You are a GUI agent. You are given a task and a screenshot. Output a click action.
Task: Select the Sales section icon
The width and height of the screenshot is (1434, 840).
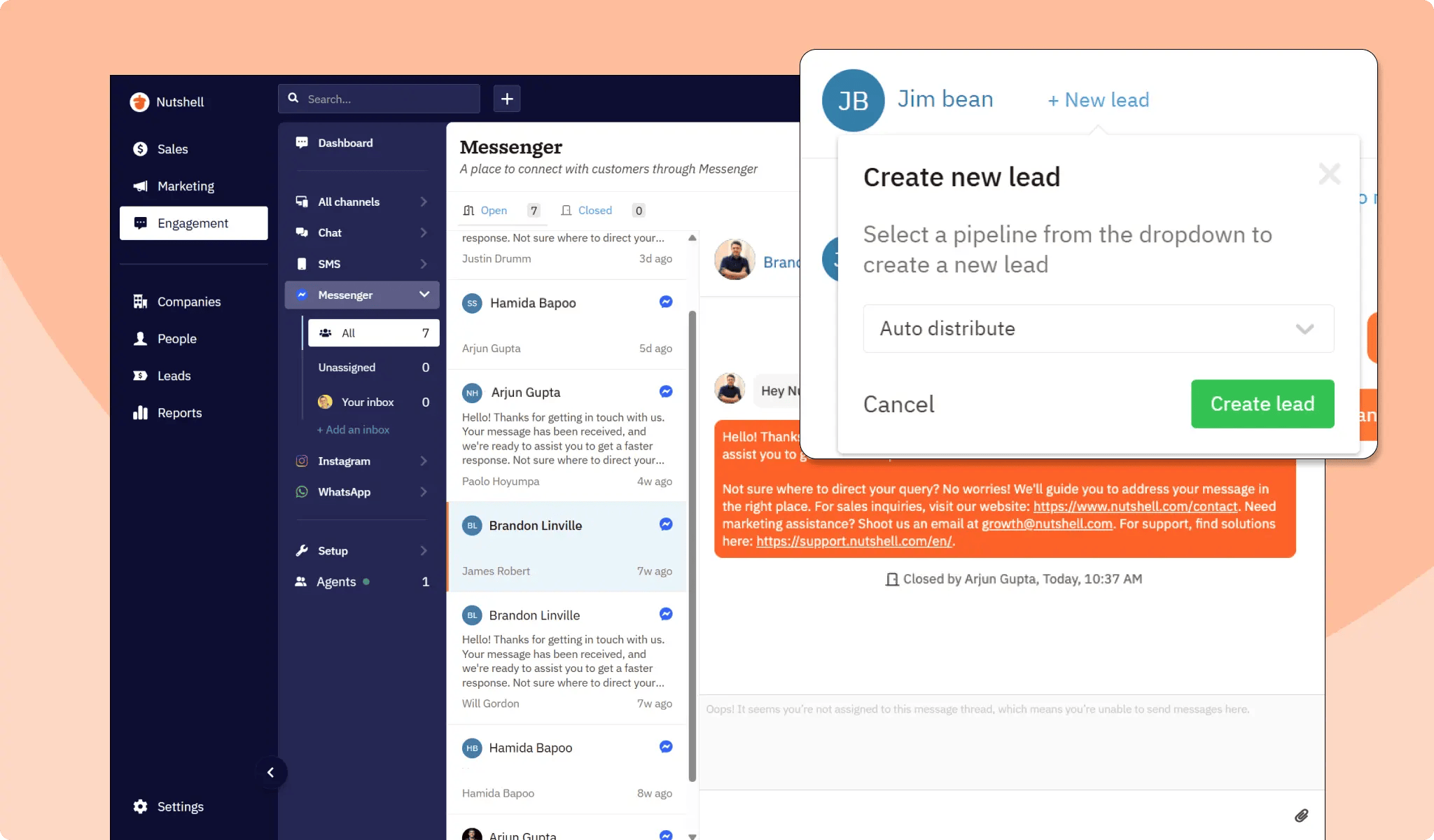point(141,148)
